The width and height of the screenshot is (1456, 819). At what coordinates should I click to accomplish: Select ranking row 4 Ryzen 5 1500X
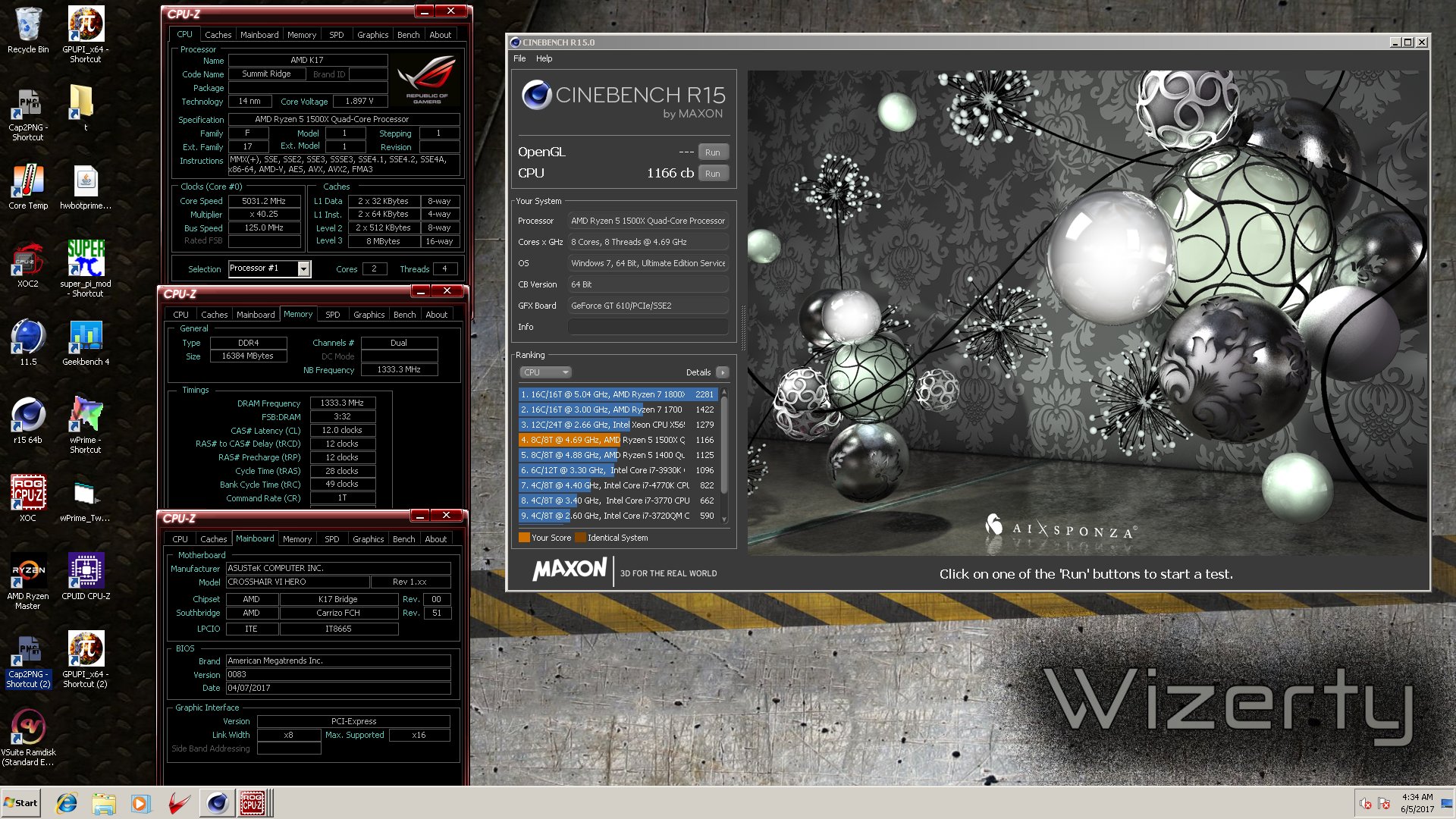coord(618,440)
